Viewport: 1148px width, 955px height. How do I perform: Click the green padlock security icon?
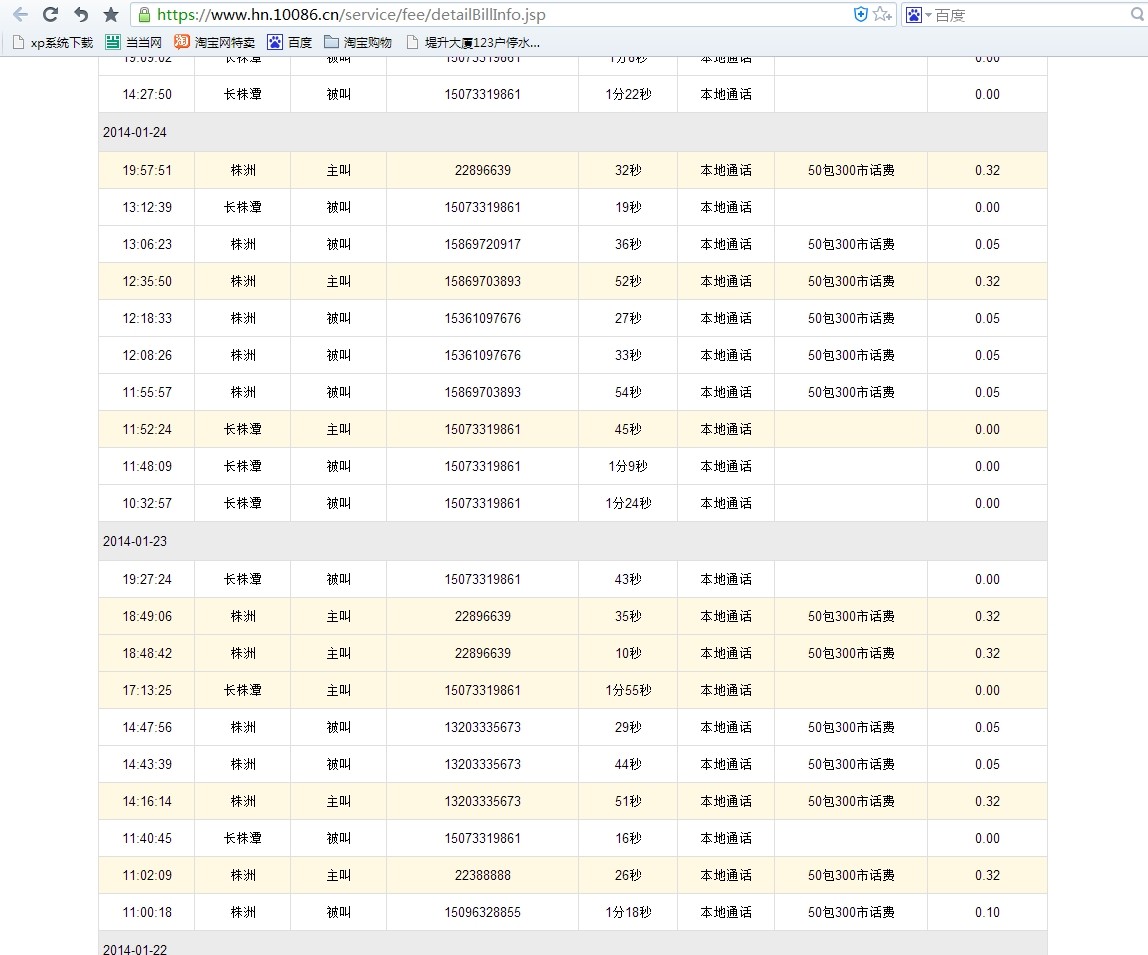(x=145, y=15)
